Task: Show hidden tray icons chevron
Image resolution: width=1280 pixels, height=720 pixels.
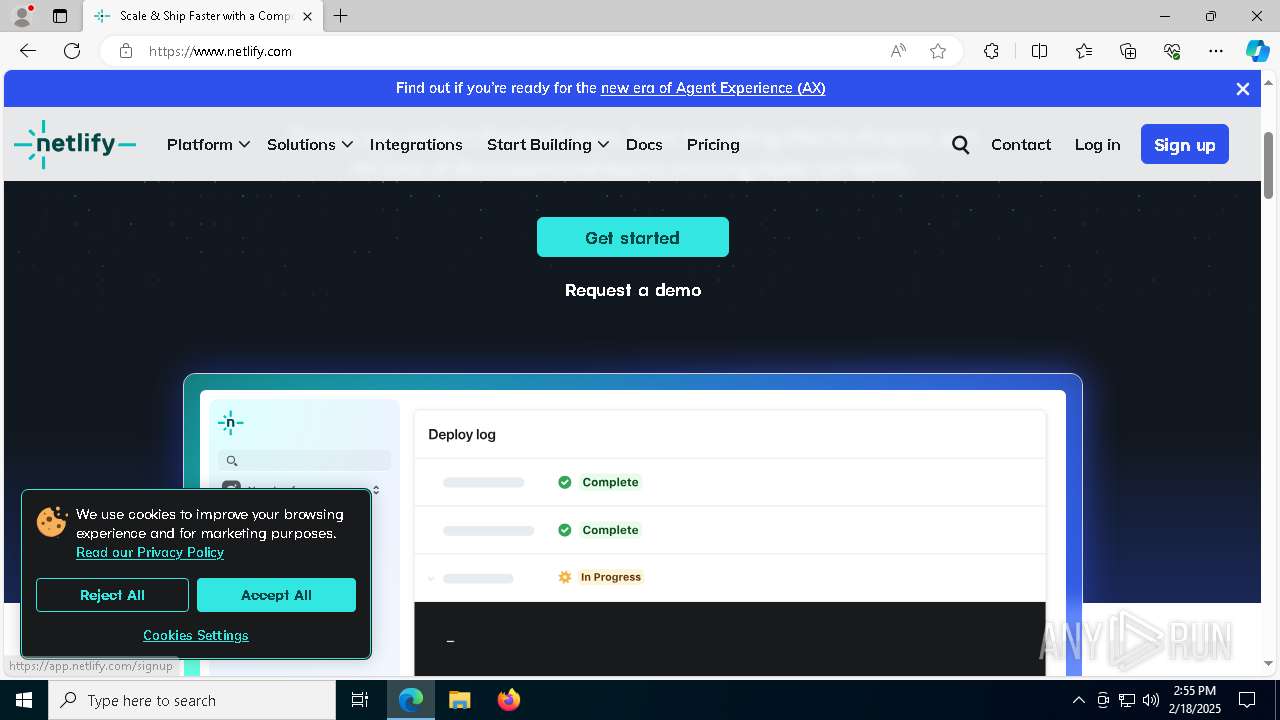Action: tap(1078, 700)
